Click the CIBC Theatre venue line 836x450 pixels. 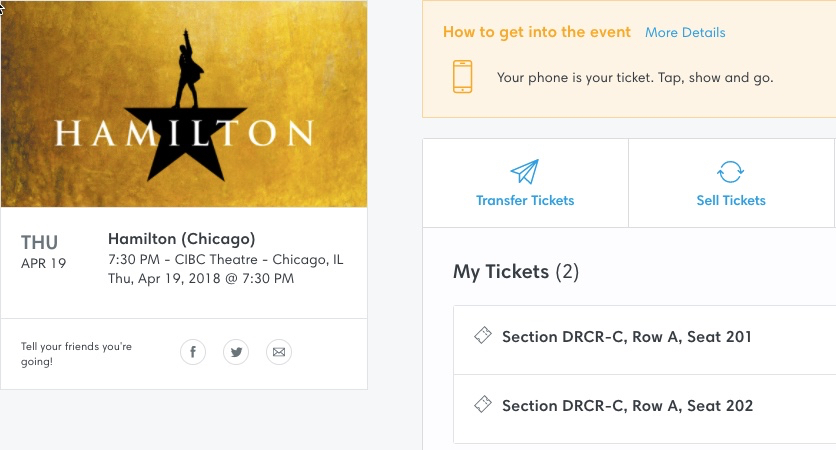(x=225, y=260)
